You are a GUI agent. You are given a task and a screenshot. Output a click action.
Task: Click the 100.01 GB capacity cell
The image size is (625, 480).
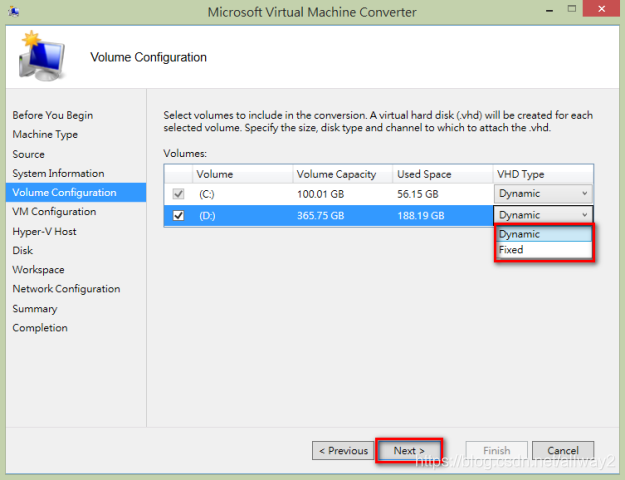[320, 194]
